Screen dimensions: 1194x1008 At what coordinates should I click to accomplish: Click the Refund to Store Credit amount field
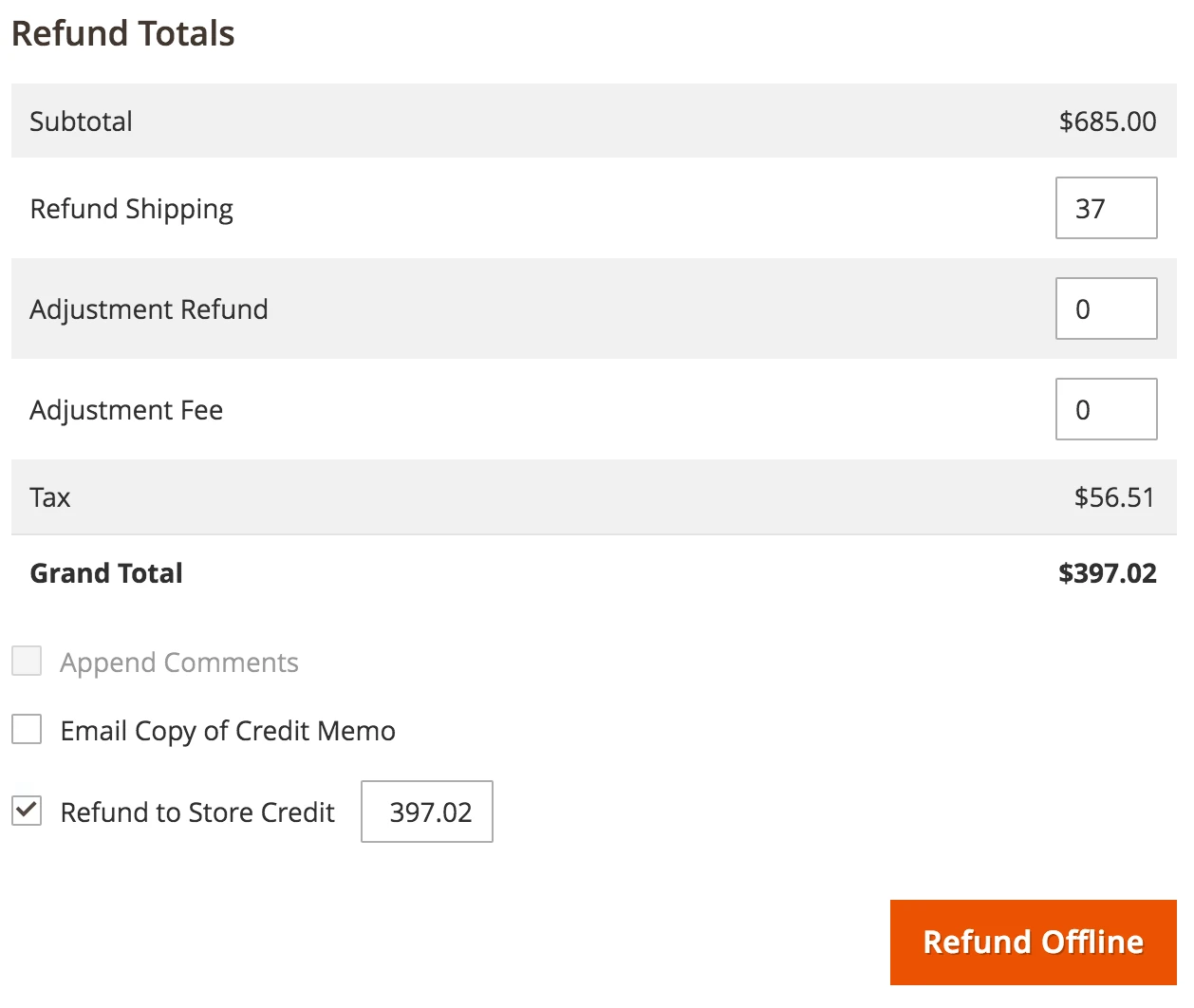[426, 812]
